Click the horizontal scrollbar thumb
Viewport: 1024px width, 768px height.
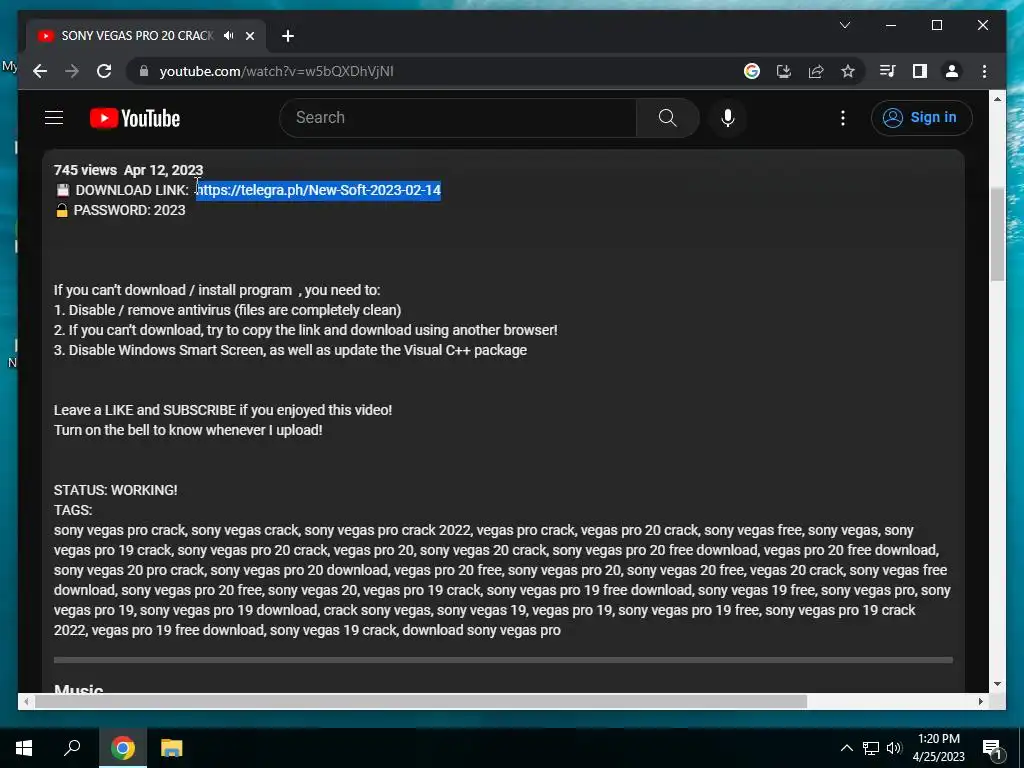point(421,701)
